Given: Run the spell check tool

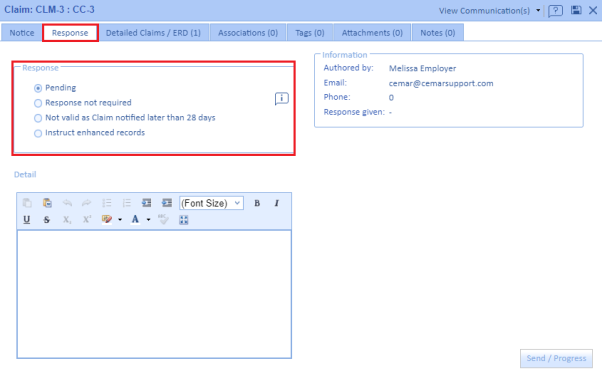Looking at the screenshot, I should 163,219.
